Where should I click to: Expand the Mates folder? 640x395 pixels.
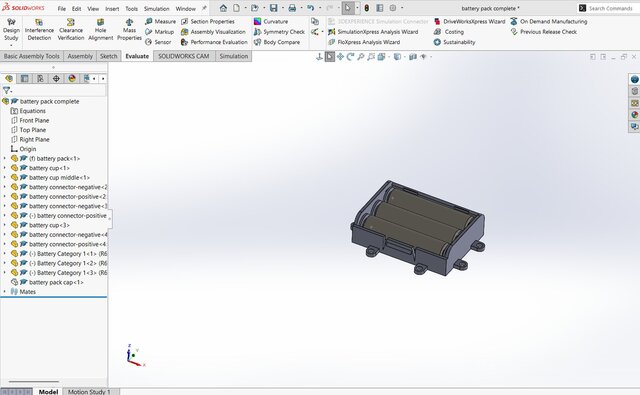click(x=4, y=291)
